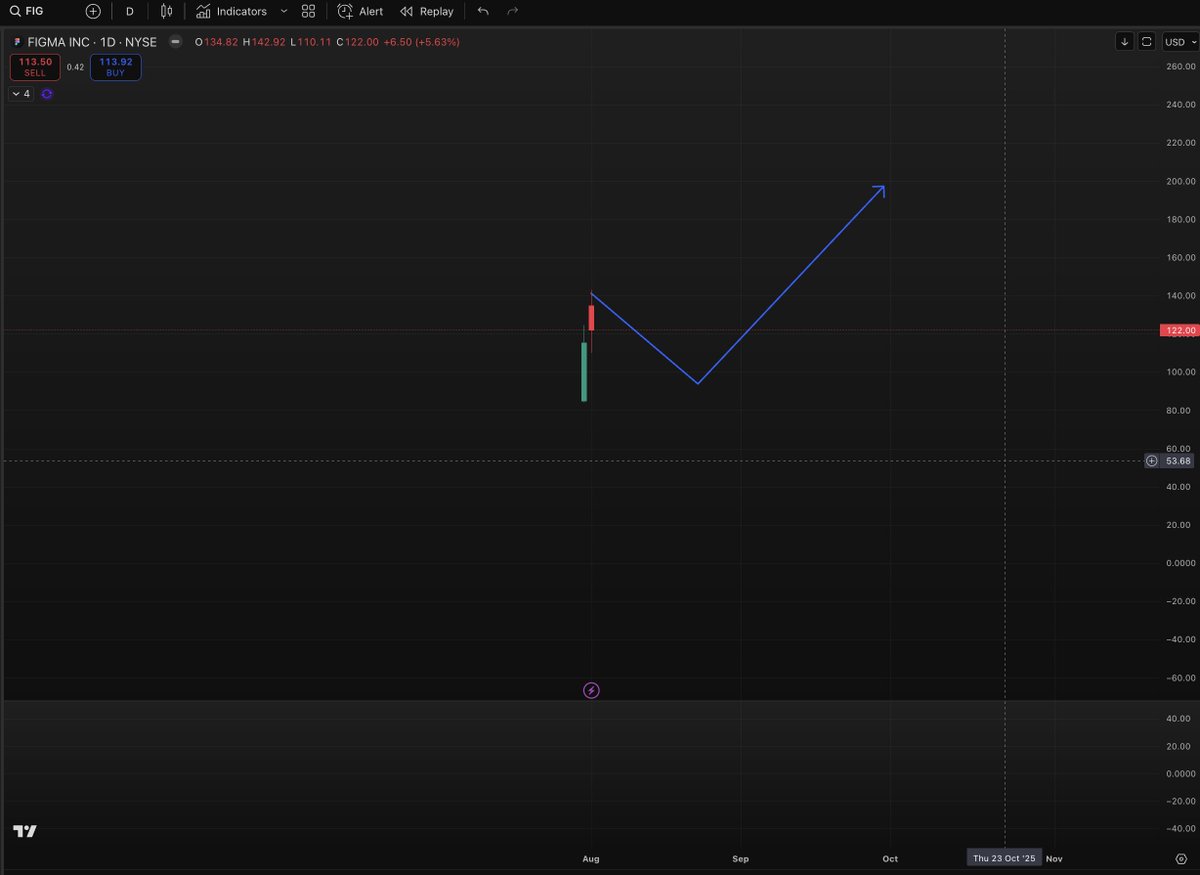Screen dimensions: 1200x875
Task: Click the 0.42 spread value
Action: pyautogui.click(x=75, y=67)
